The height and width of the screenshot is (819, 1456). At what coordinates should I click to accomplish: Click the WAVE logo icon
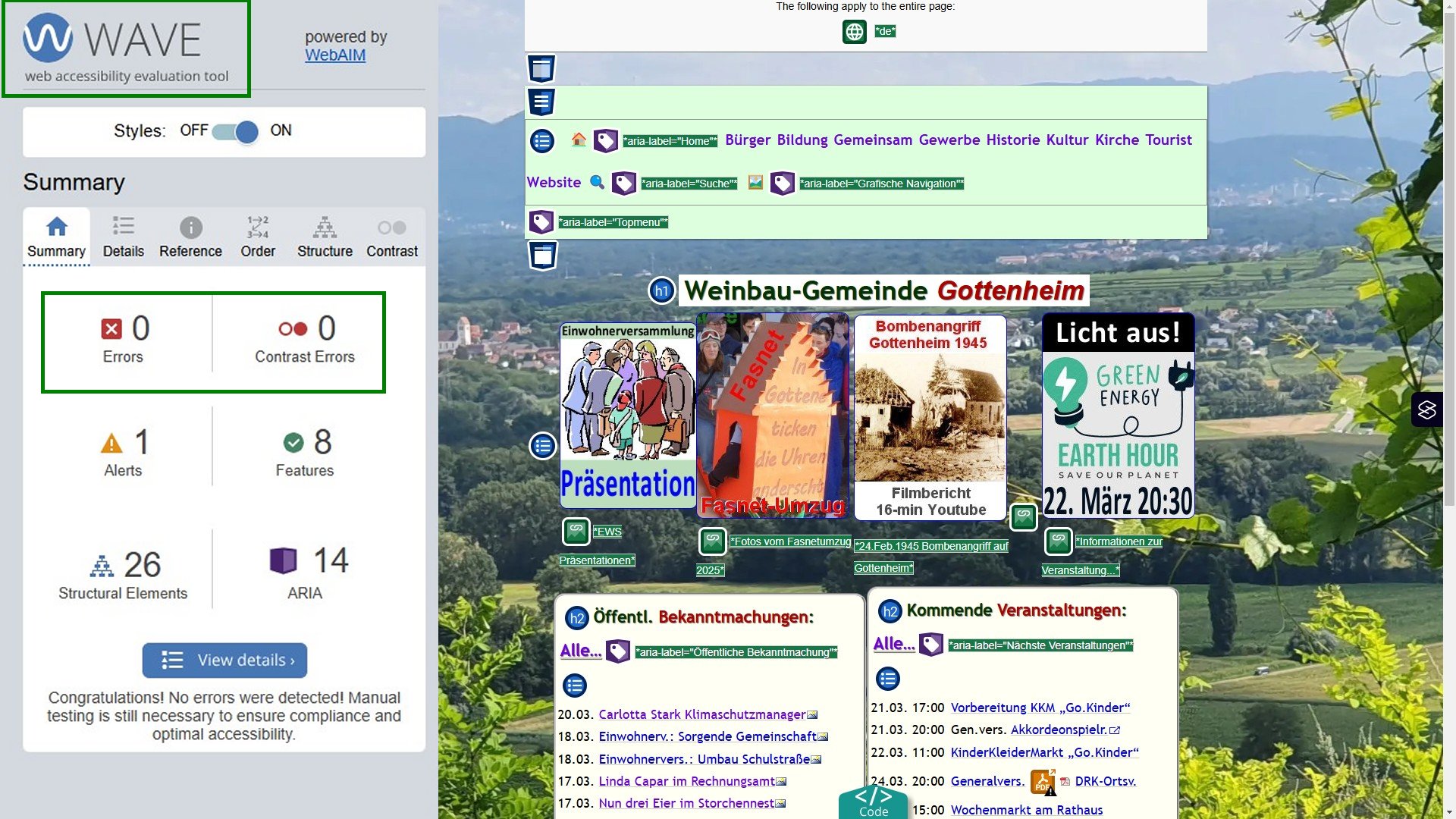(x=48, y=38)
